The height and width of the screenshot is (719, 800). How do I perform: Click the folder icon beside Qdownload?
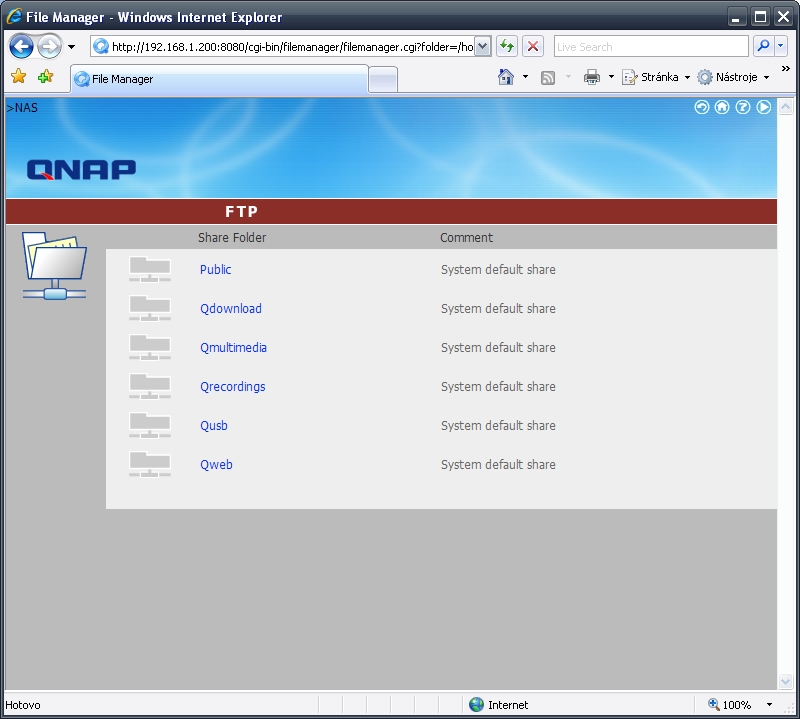click(149, 308)
